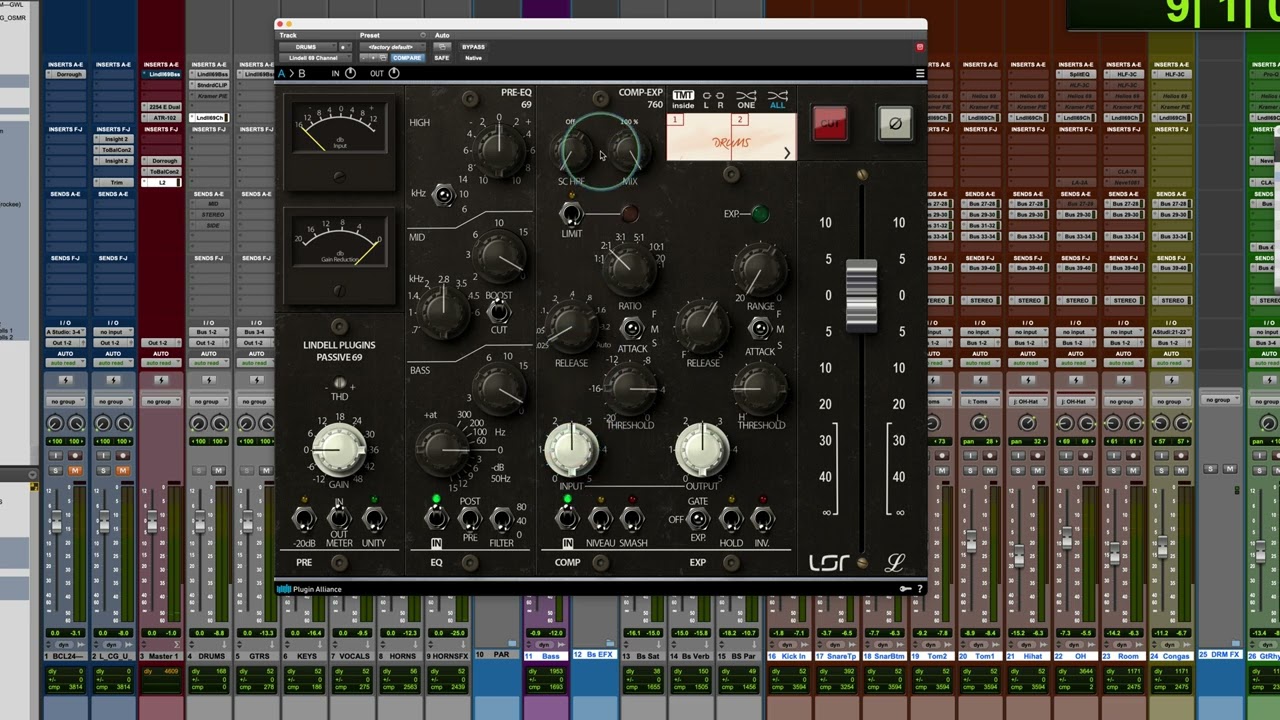Click the COMP-EXP 760 screw button
1280x720 pixels.
pyautogui.click(x=600, y=98)
